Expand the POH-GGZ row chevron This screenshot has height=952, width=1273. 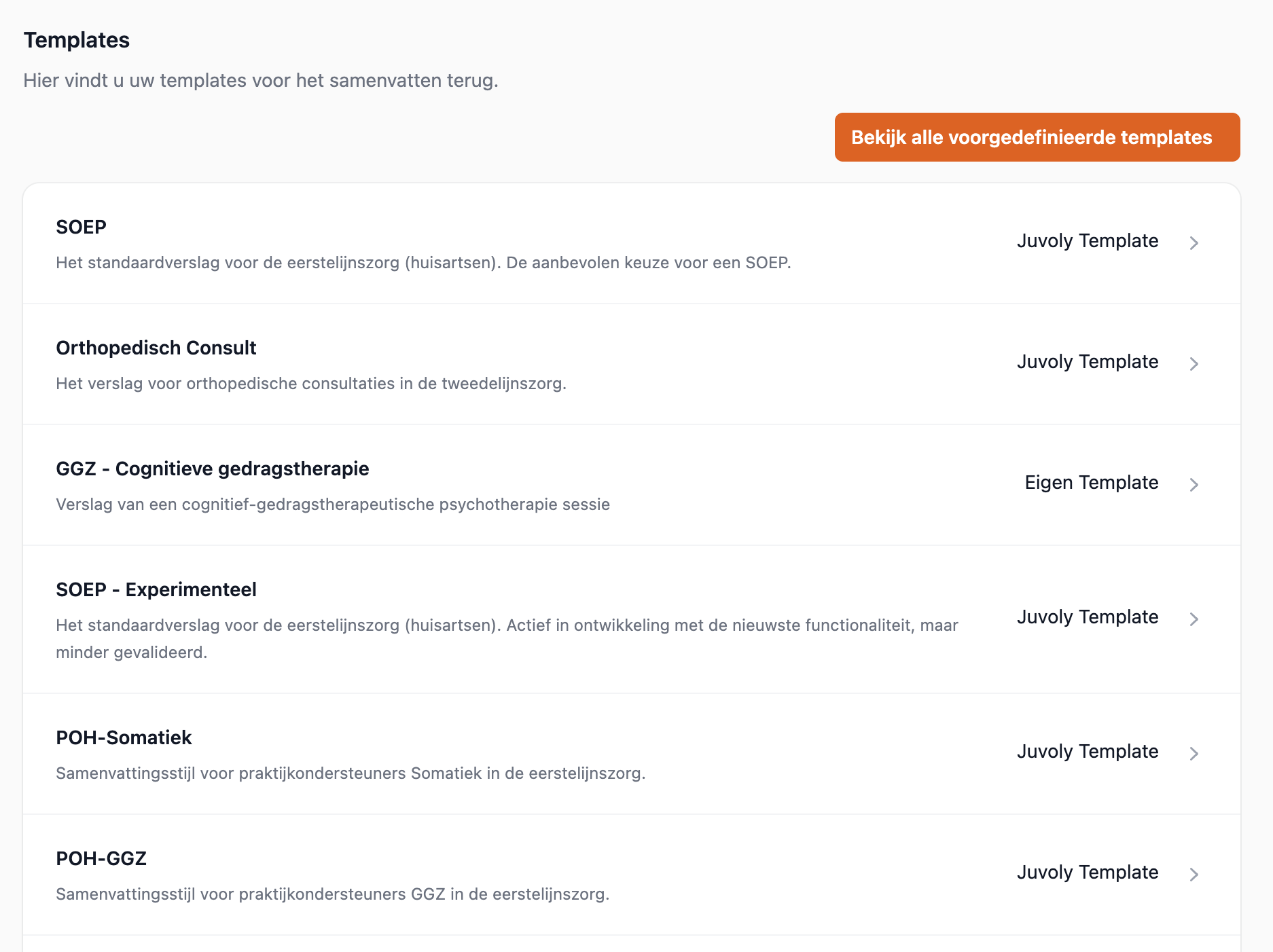pyautogui.click(x=1194, y=874)
